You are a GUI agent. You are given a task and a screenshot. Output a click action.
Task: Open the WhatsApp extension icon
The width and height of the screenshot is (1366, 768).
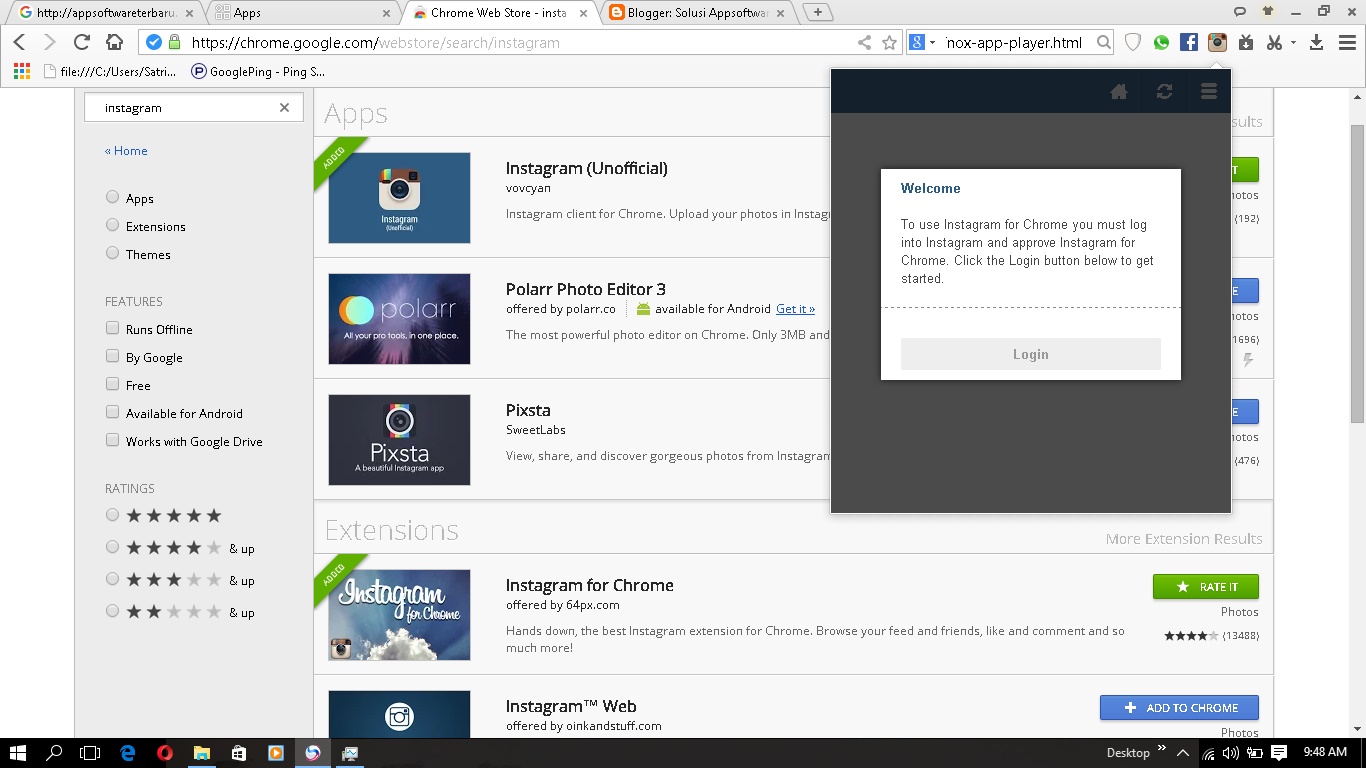1161,42
